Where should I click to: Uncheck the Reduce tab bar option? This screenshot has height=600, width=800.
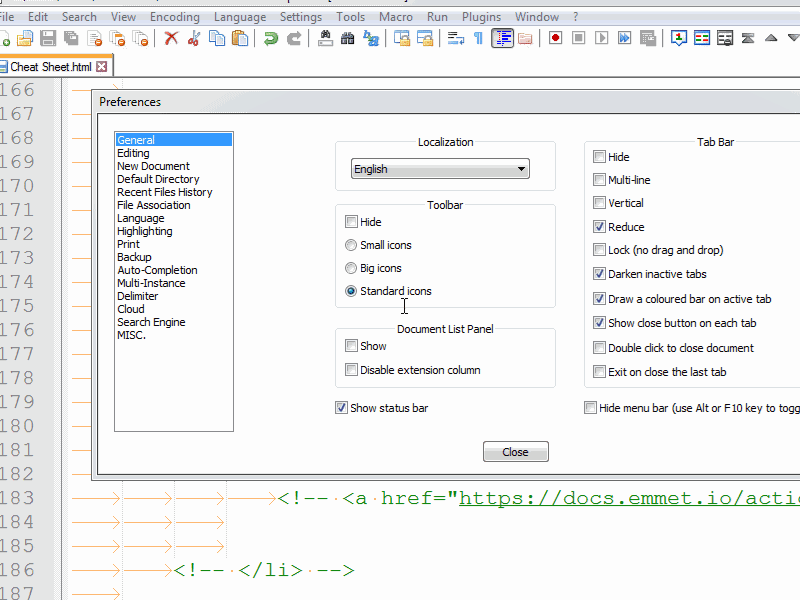click(599, 227)
